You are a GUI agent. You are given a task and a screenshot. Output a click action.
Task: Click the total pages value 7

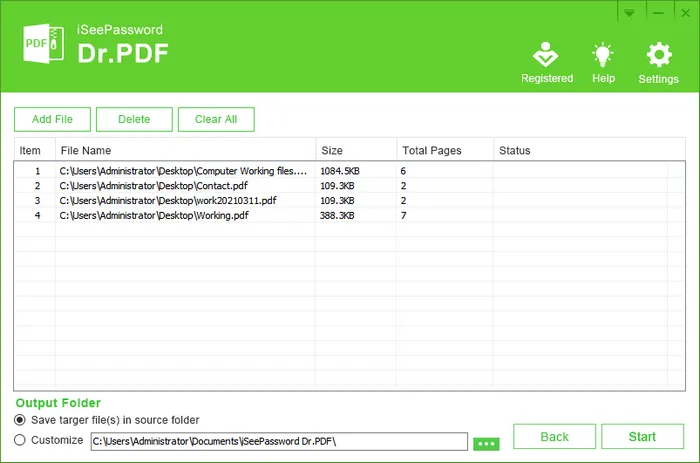(x=404, y=215)
